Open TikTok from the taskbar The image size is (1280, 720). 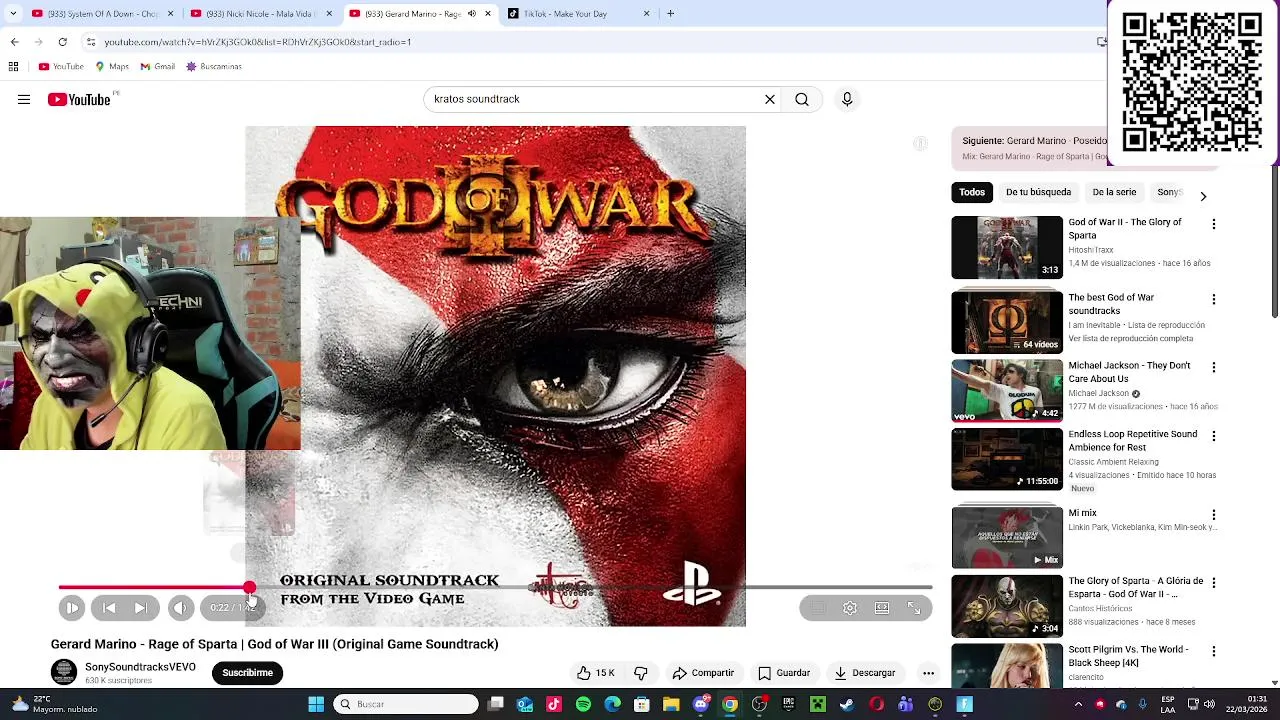[x=554, y=704]
